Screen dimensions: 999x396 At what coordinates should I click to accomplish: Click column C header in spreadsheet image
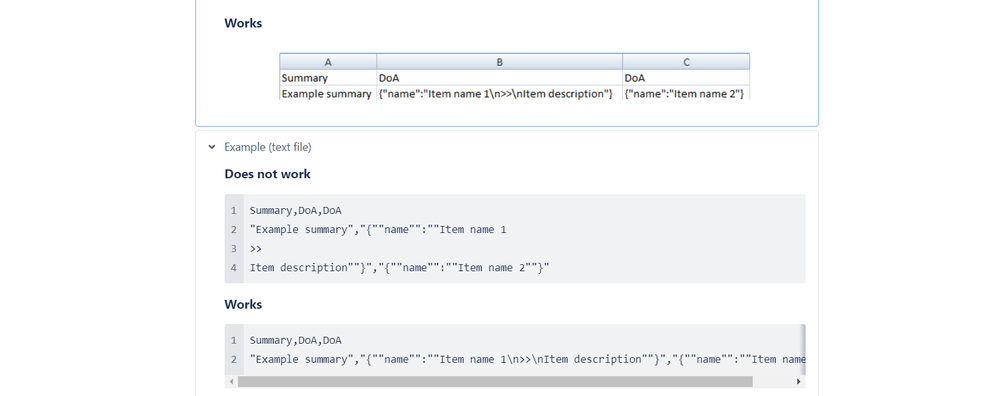[686, 62]
